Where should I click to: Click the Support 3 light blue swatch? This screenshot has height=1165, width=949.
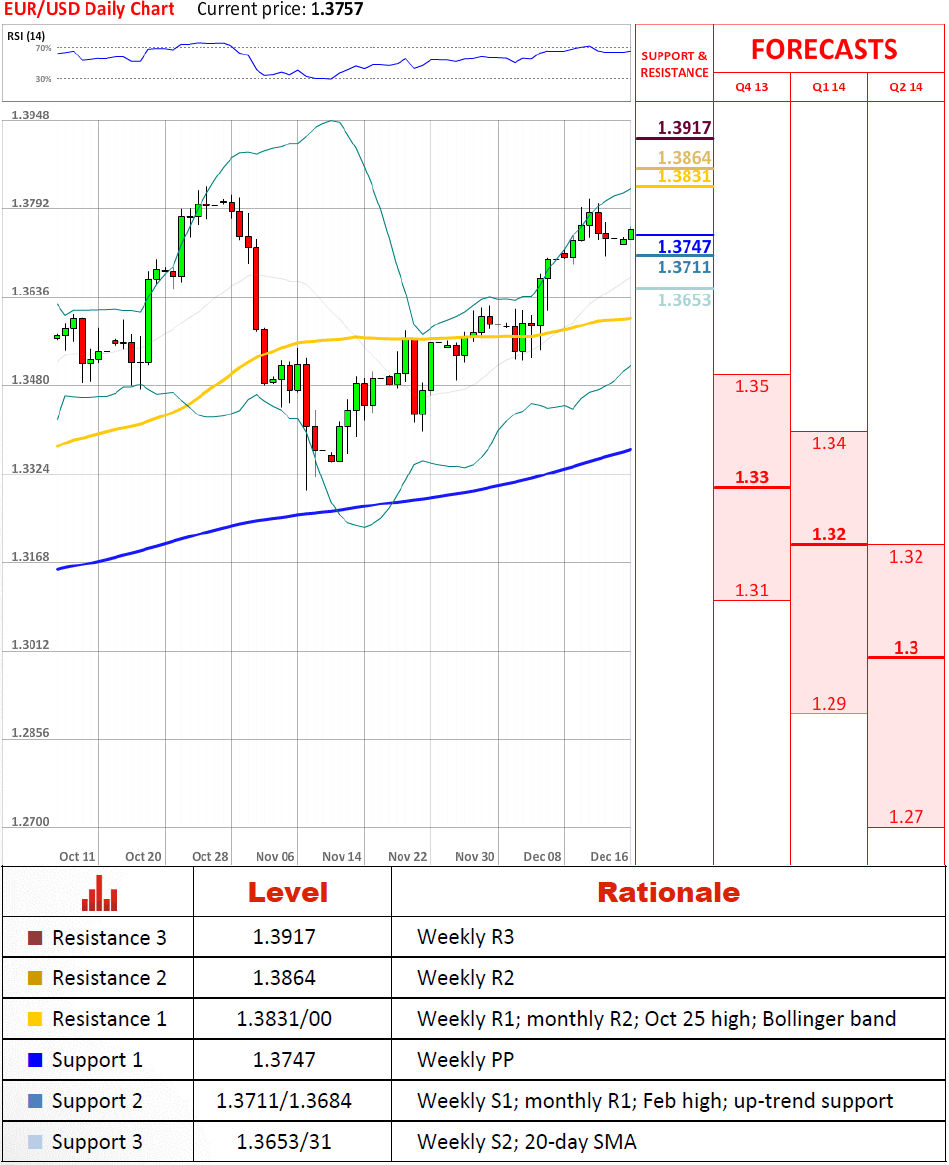pos(36,1143)
